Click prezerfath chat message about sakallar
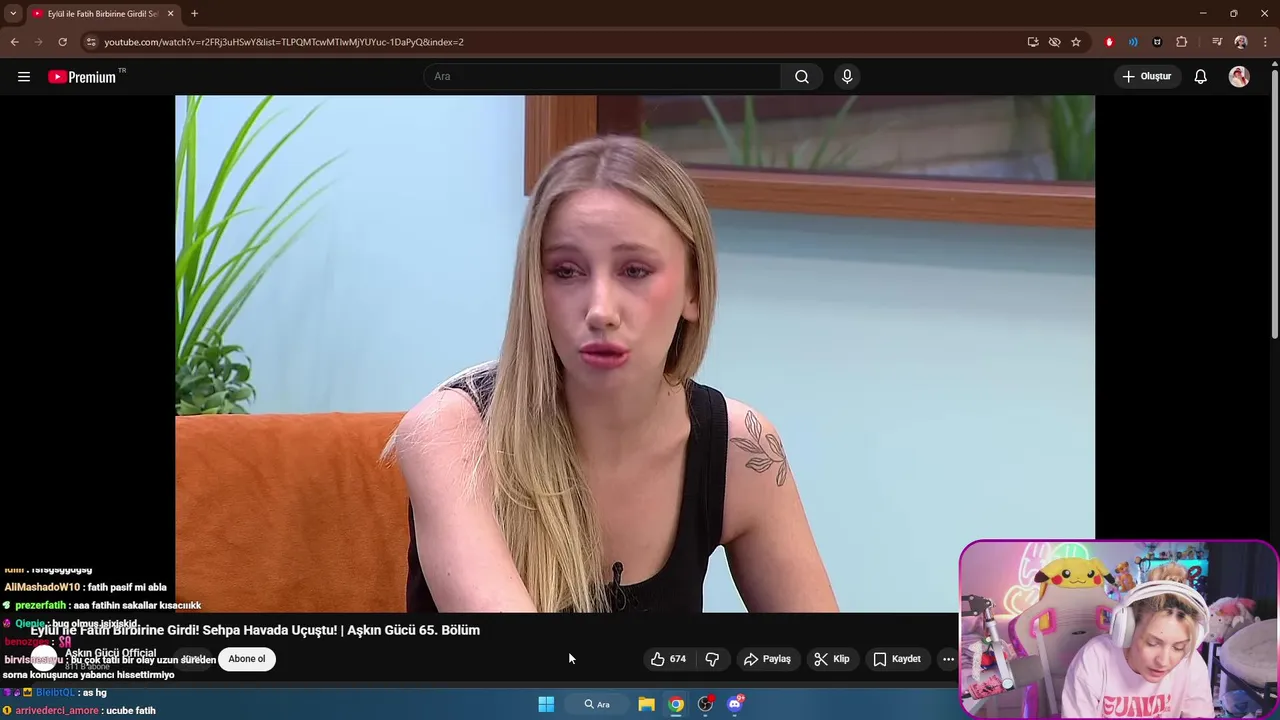The height and width of the screenshot is (720, 1280). [x=102, y=605]
